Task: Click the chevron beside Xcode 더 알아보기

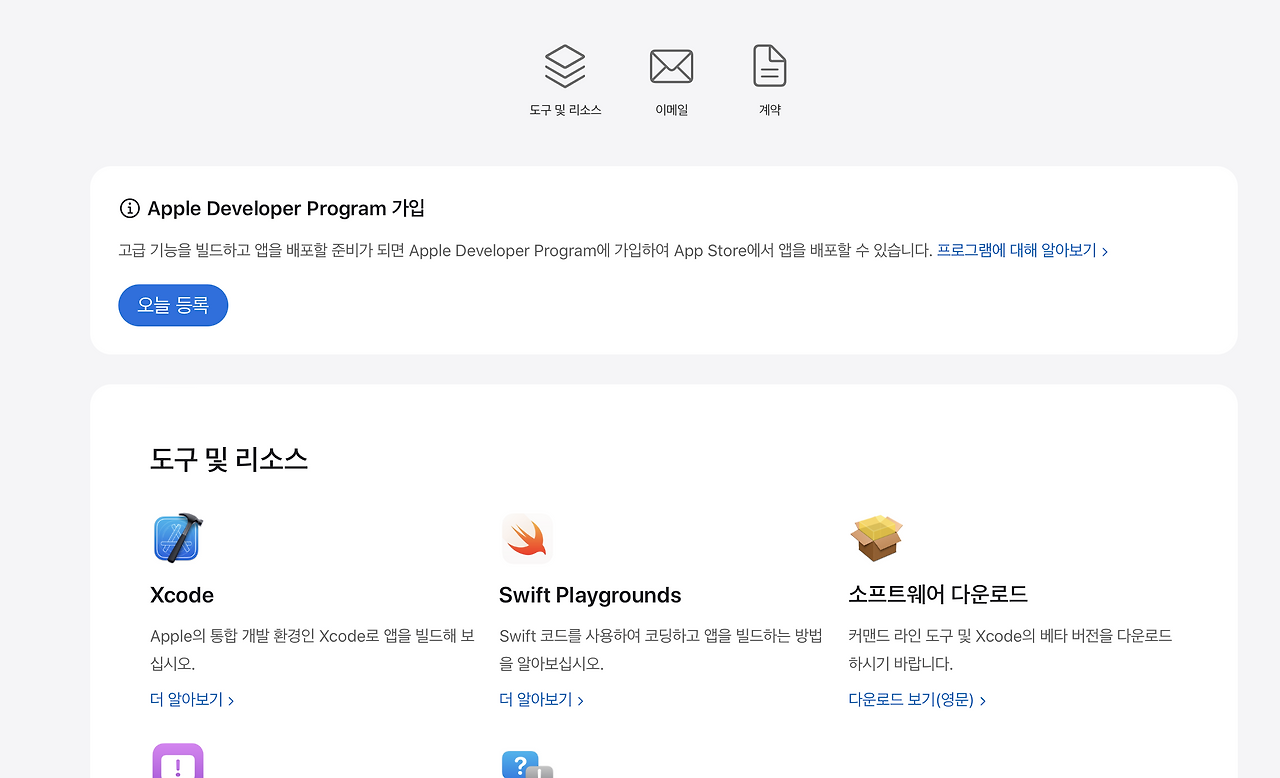Action: pos(231,700)
